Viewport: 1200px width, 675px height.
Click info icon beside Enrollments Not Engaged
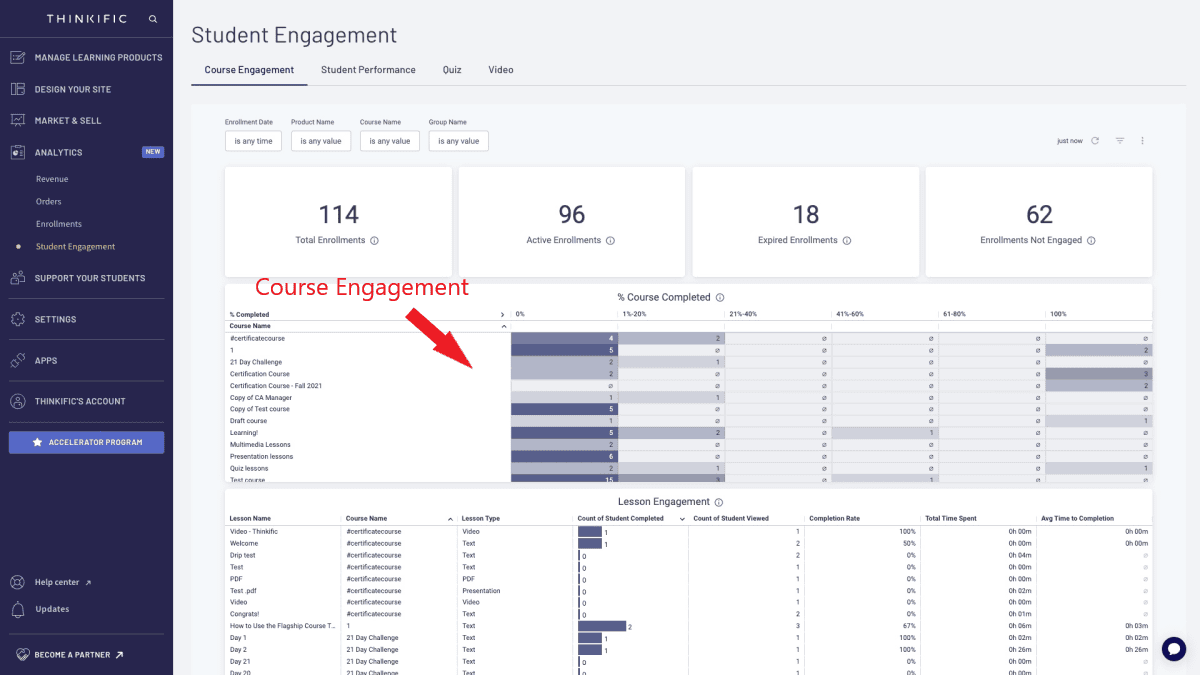pyautogui.click(x=1091, y=240)
